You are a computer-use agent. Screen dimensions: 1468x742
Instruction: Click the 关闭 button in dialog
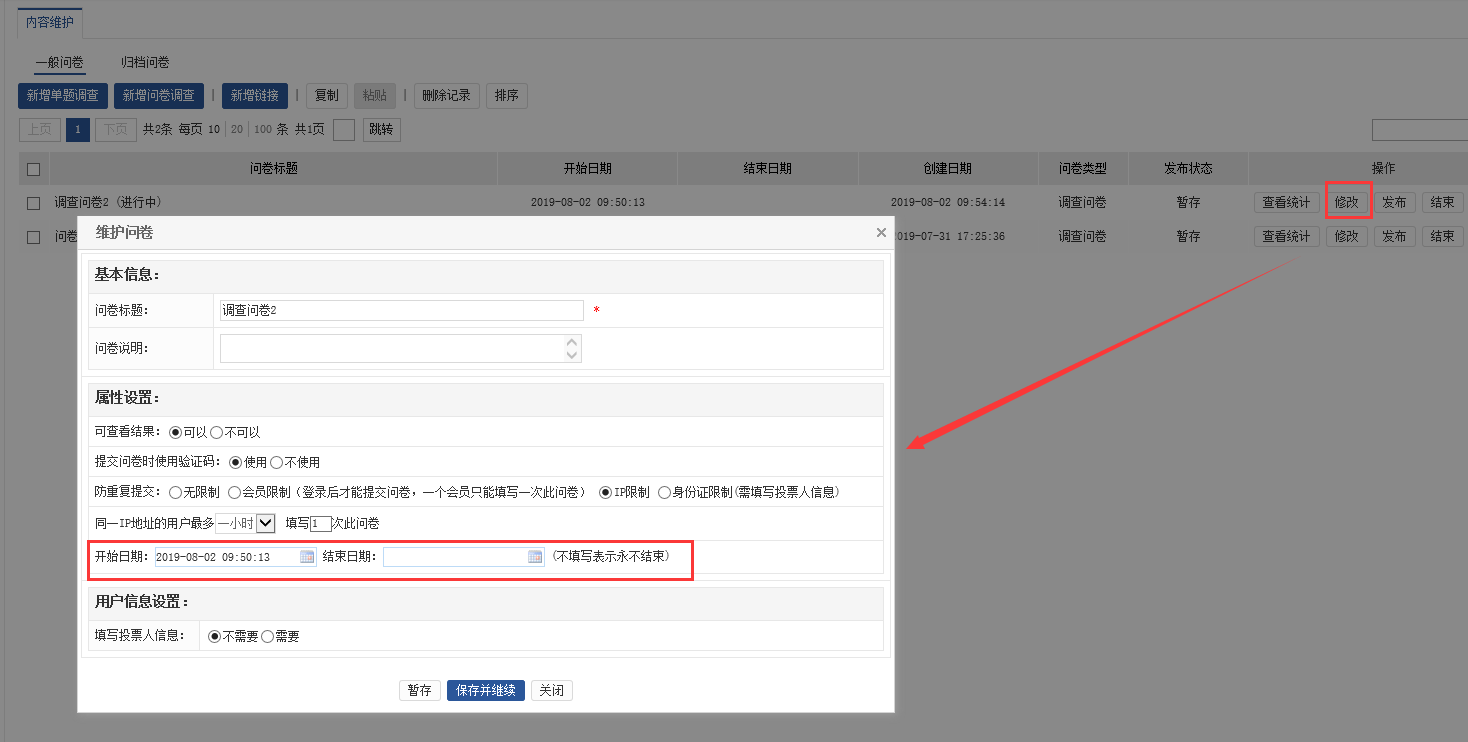pyautogui.click(x=551, y=691)
